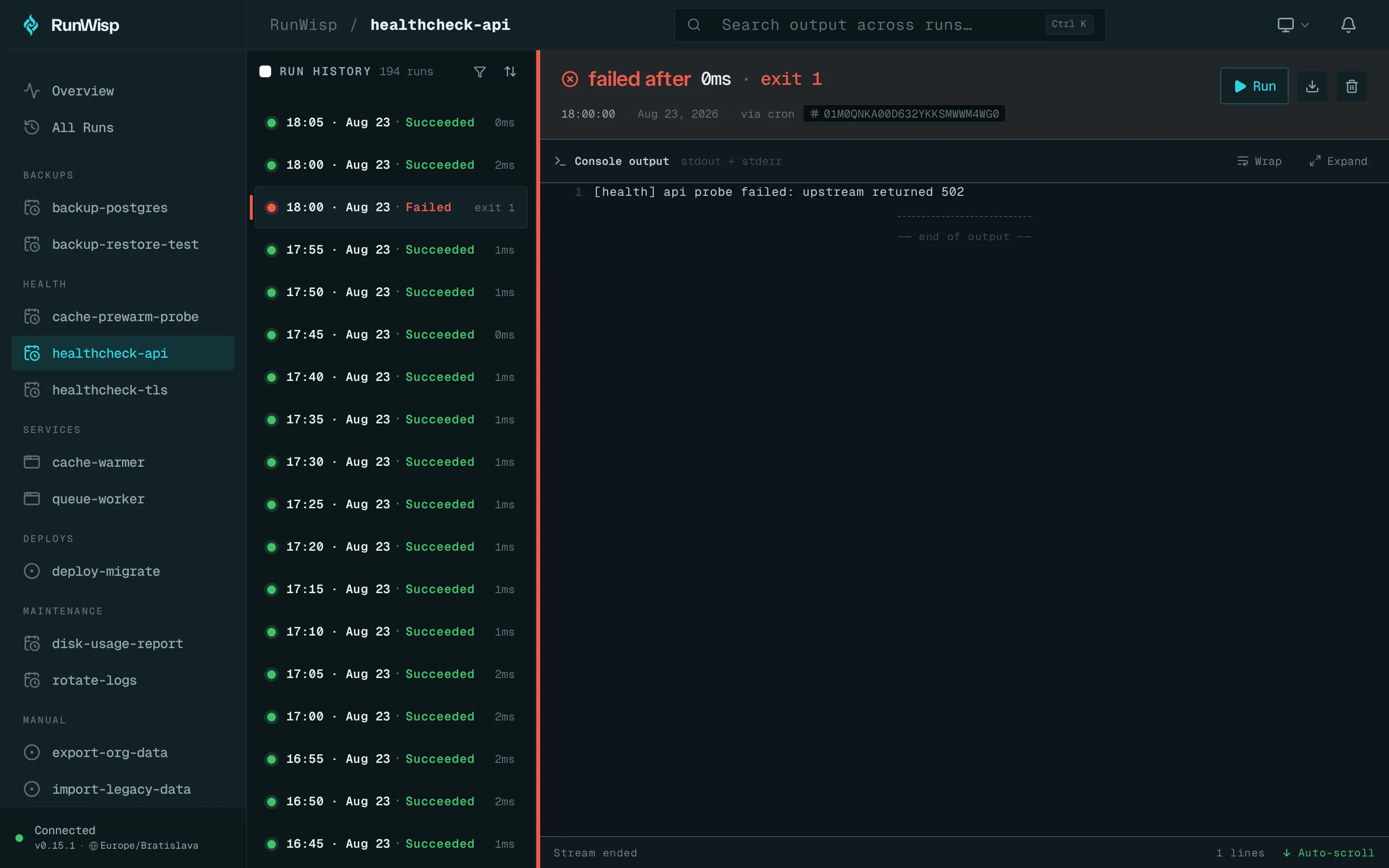Click the rotate-logs schedule icon
This screenshot has width=1389, height=868.
click(x=31, y=680)
